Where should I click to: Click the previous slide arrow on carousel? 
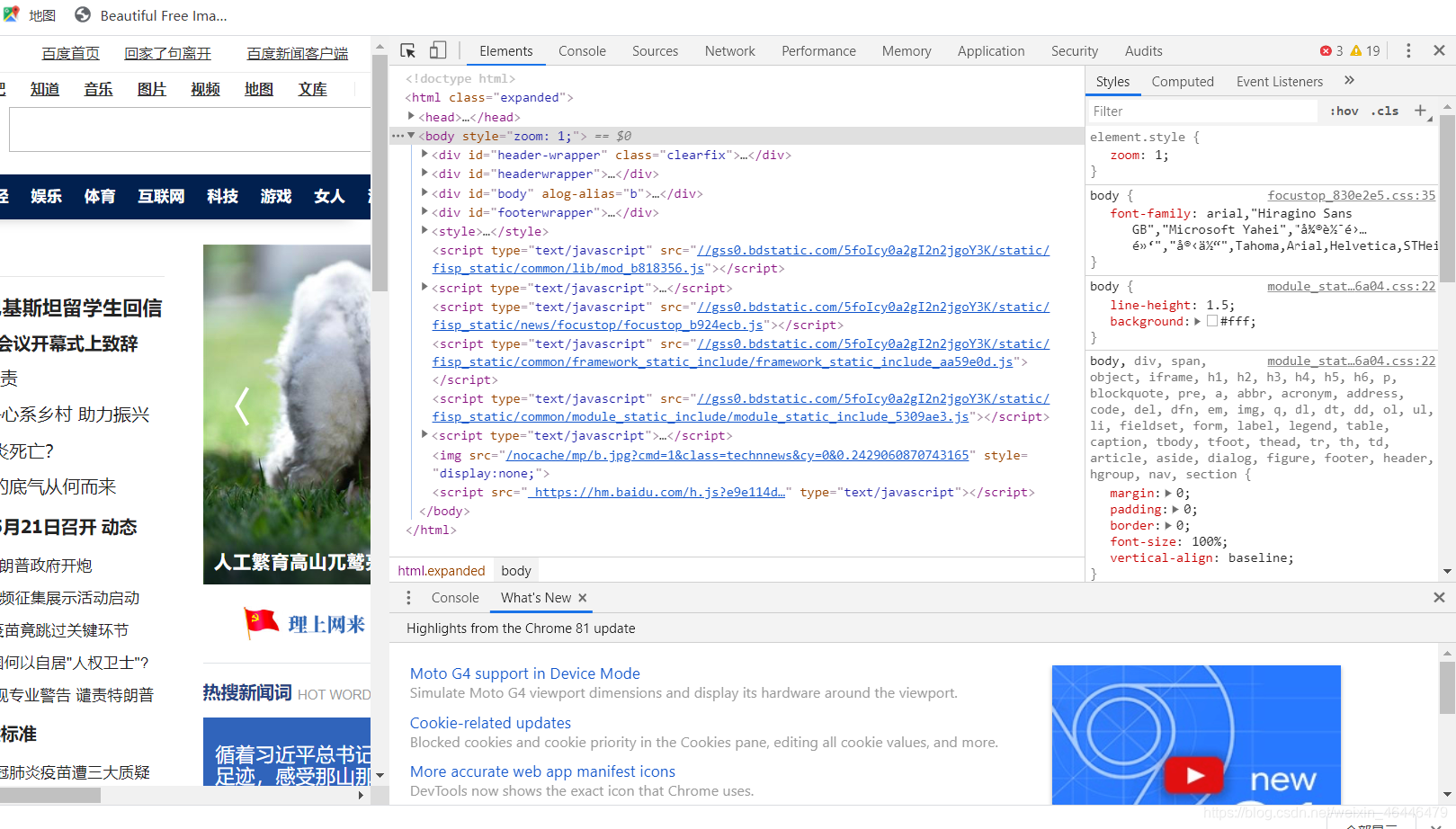[241, 406]
